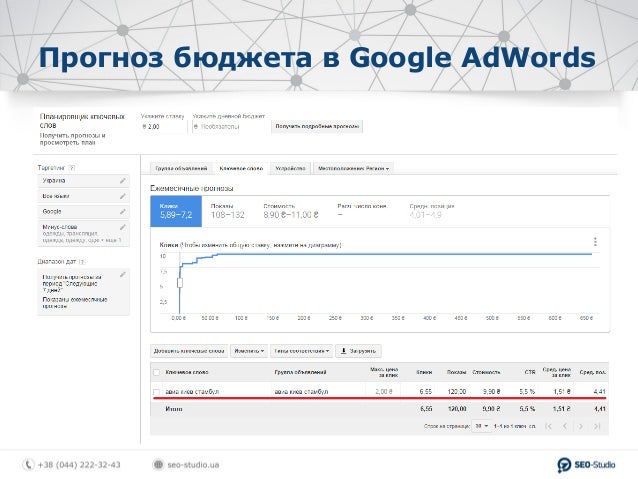Click the Google network targeting row
The image size is (638, 479).
point(83,212)
